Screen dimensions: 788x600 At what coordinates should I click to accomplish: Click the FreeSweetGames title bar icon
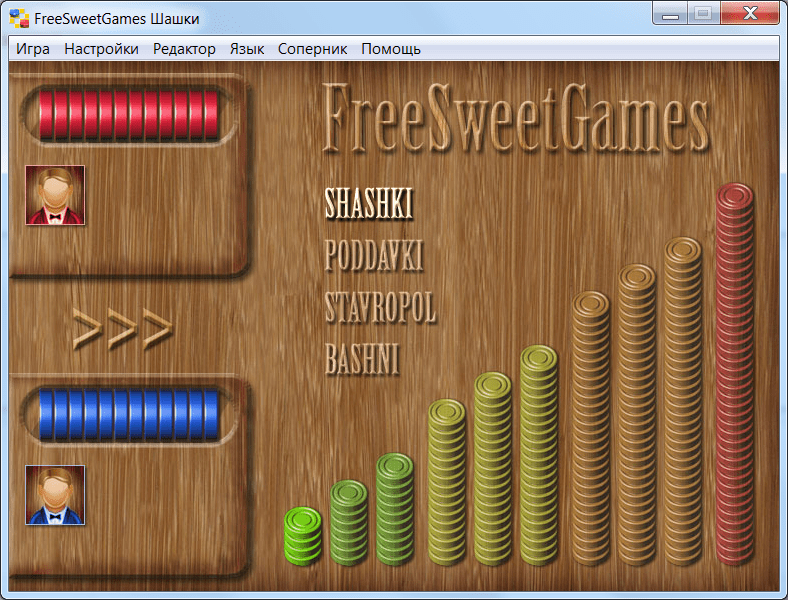(x=19, y=18)
